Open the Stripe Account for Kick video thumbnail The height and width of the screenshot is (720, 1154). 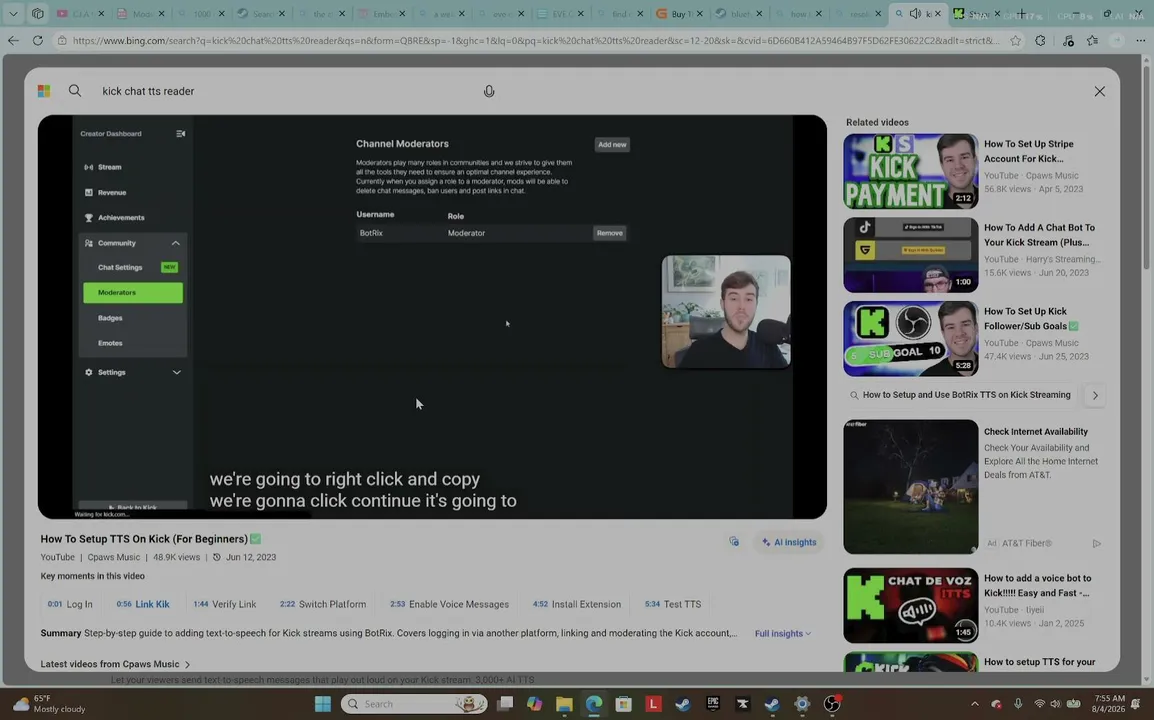[x=910, y=171]
